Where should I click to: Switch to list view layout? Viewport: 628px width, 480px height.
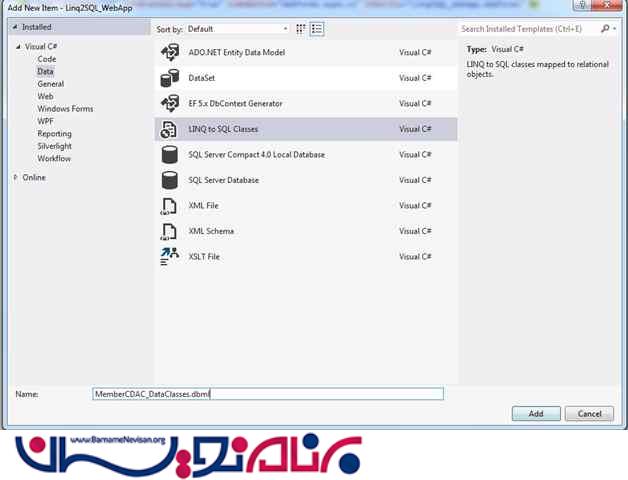(315, 29)
